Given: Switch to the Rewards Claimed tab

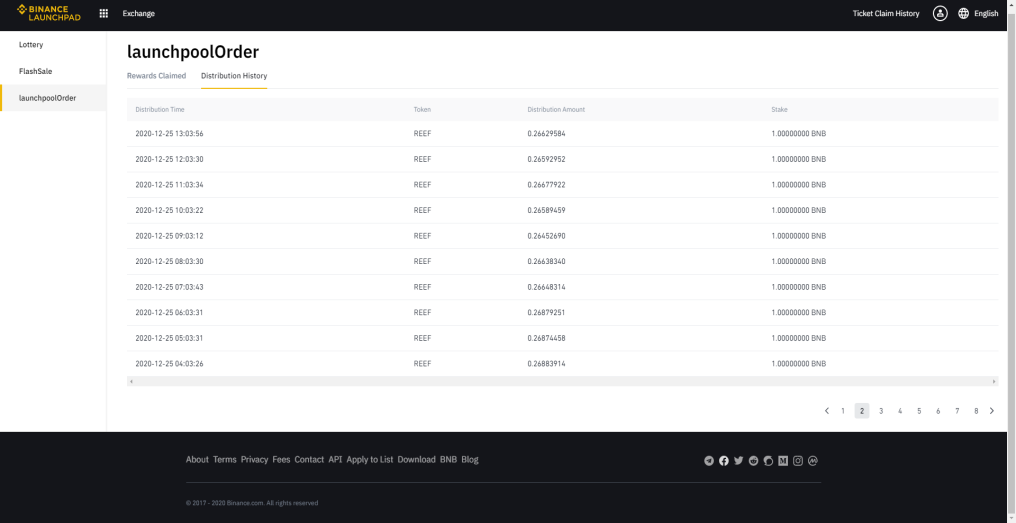Looking at the screenshot, I should [x=156, y=76].
